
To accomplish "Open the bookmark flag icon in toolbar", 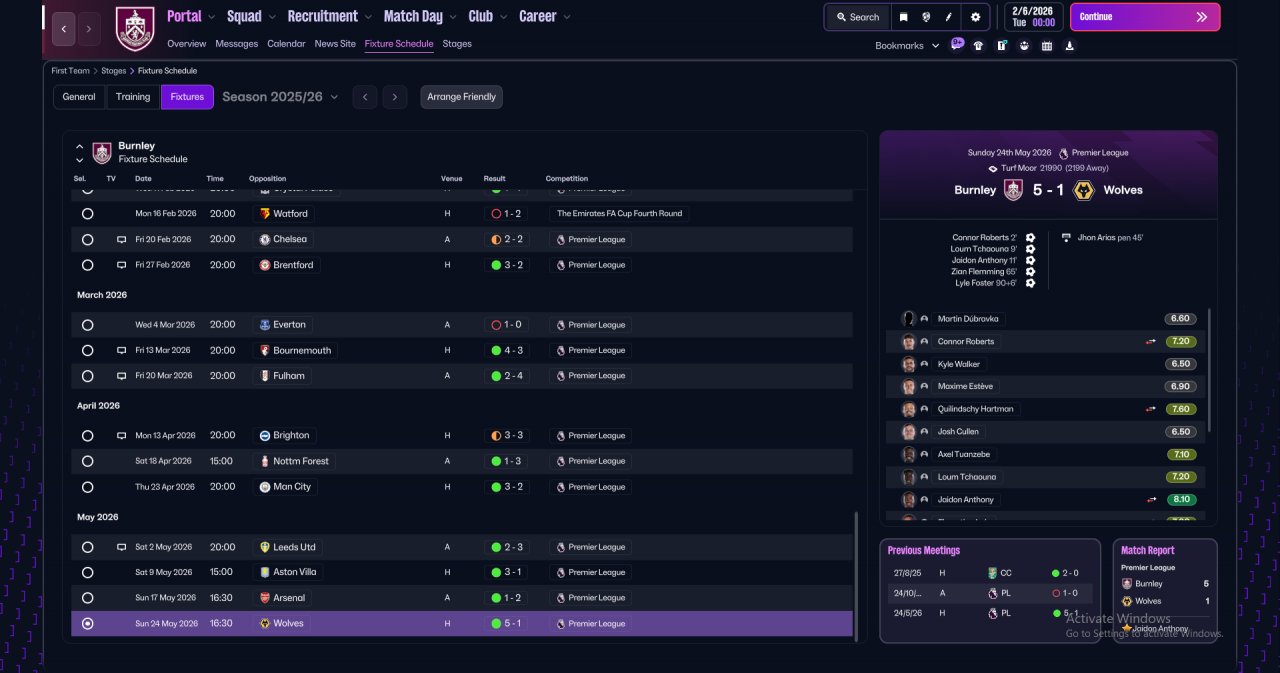I will (x=903, y=17).
